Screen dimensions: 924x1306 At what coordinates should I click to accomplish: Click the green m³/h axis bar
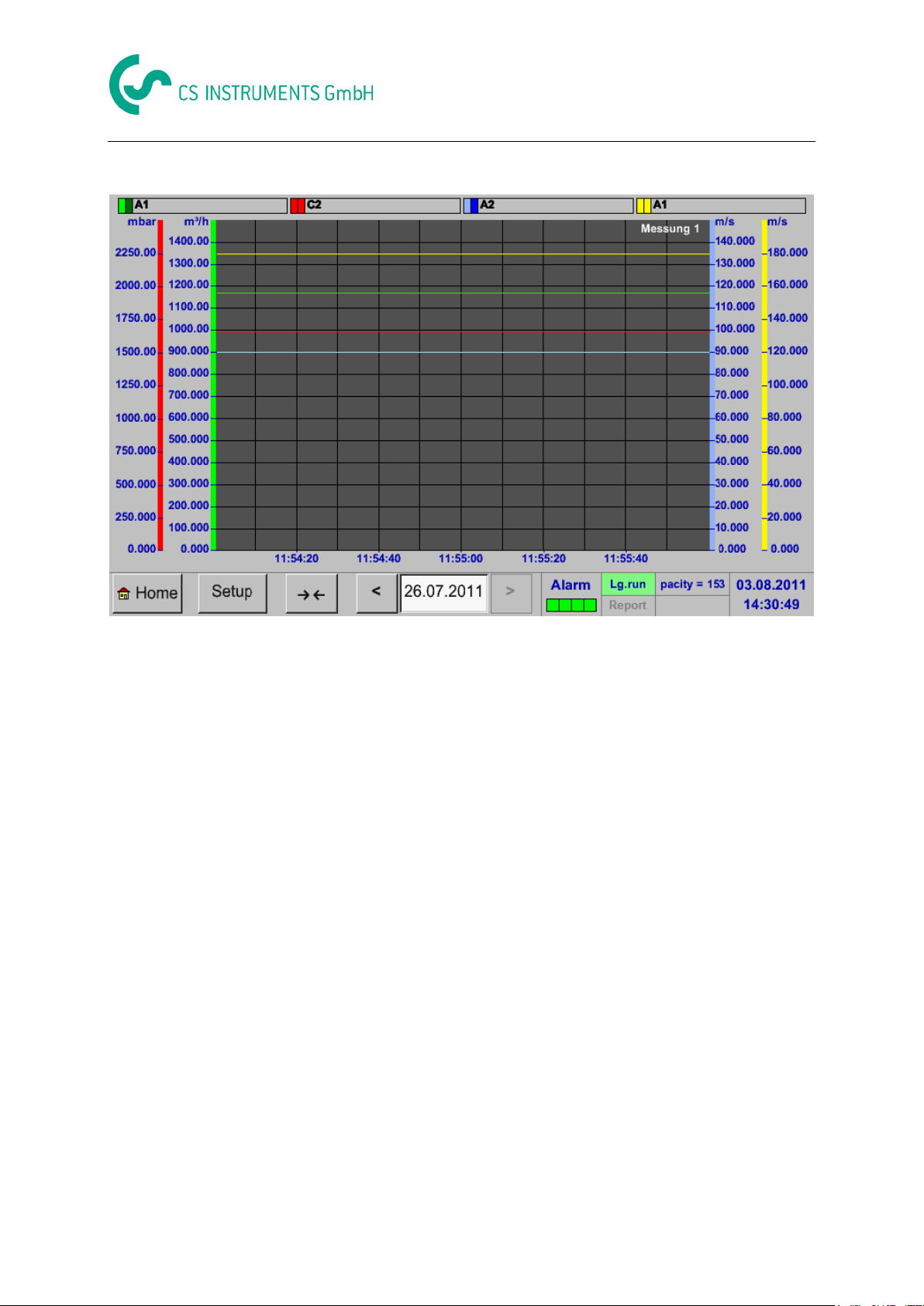click(x=213, y=384)
